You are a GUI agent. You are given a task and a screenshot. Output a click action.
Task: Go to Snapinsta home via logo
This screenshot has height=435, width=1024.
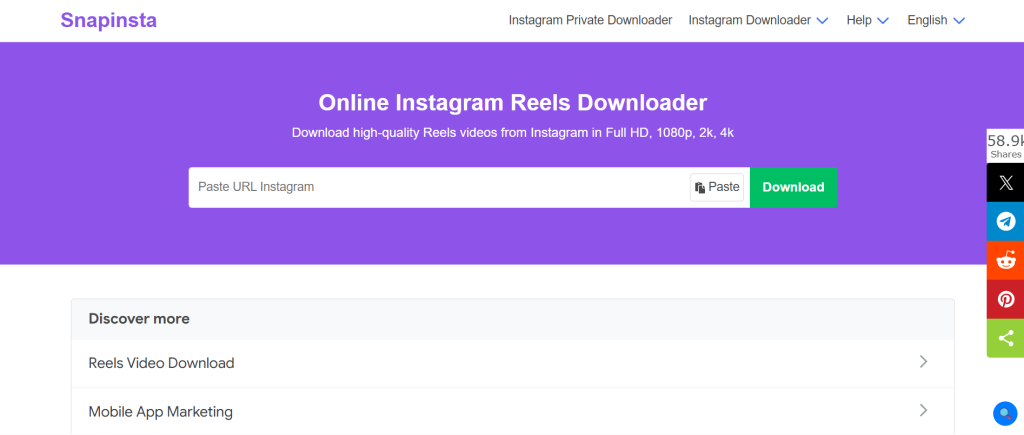pyautogui.click(x=108, y=20)
